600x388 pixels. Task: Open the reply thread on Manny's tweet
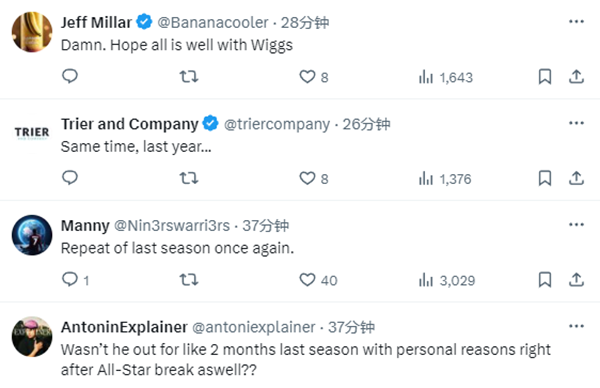(x=75, y=280)
